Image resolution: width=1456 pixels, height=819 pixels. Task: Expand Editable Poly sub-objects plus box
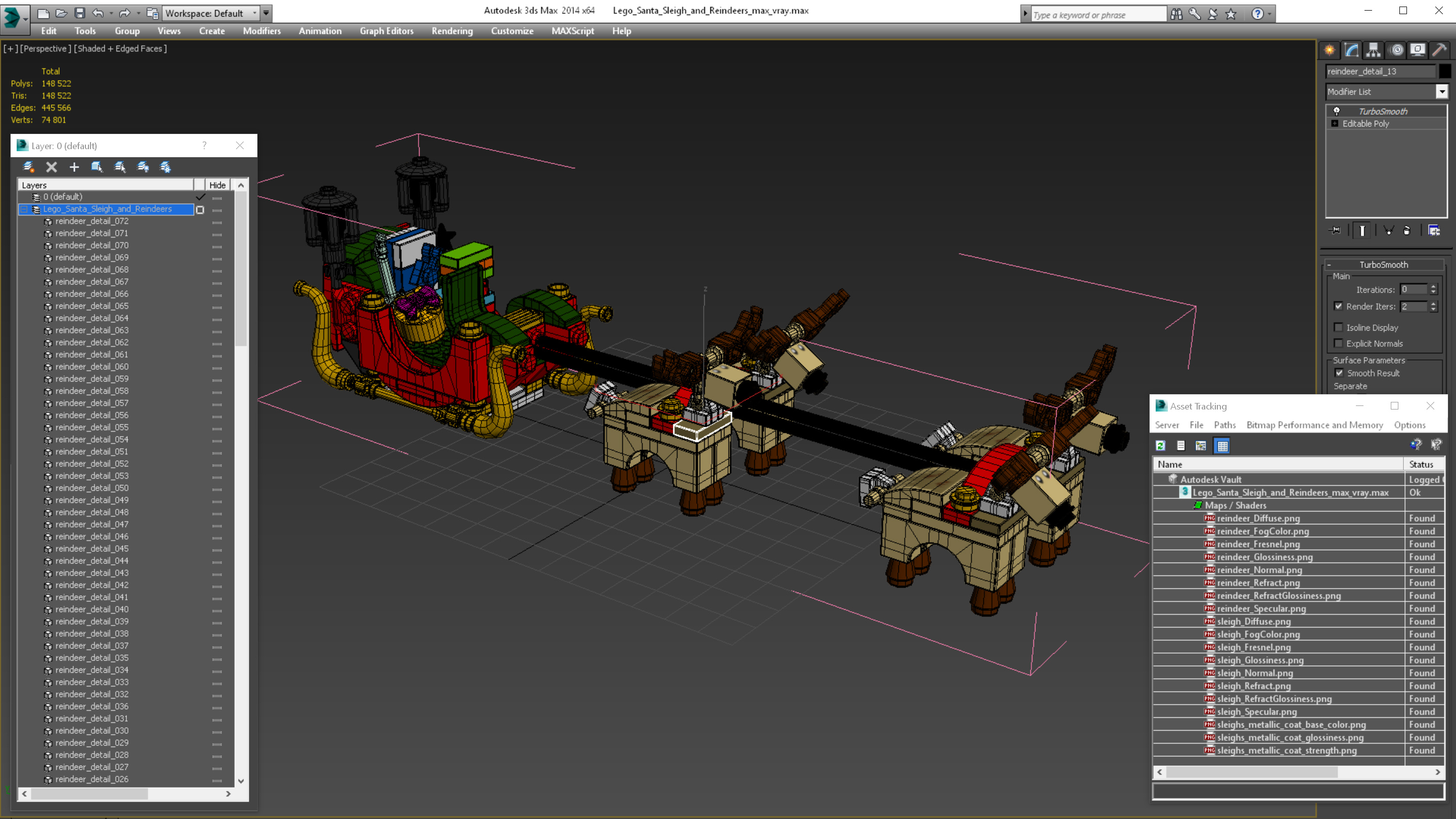click(1335, 124)
